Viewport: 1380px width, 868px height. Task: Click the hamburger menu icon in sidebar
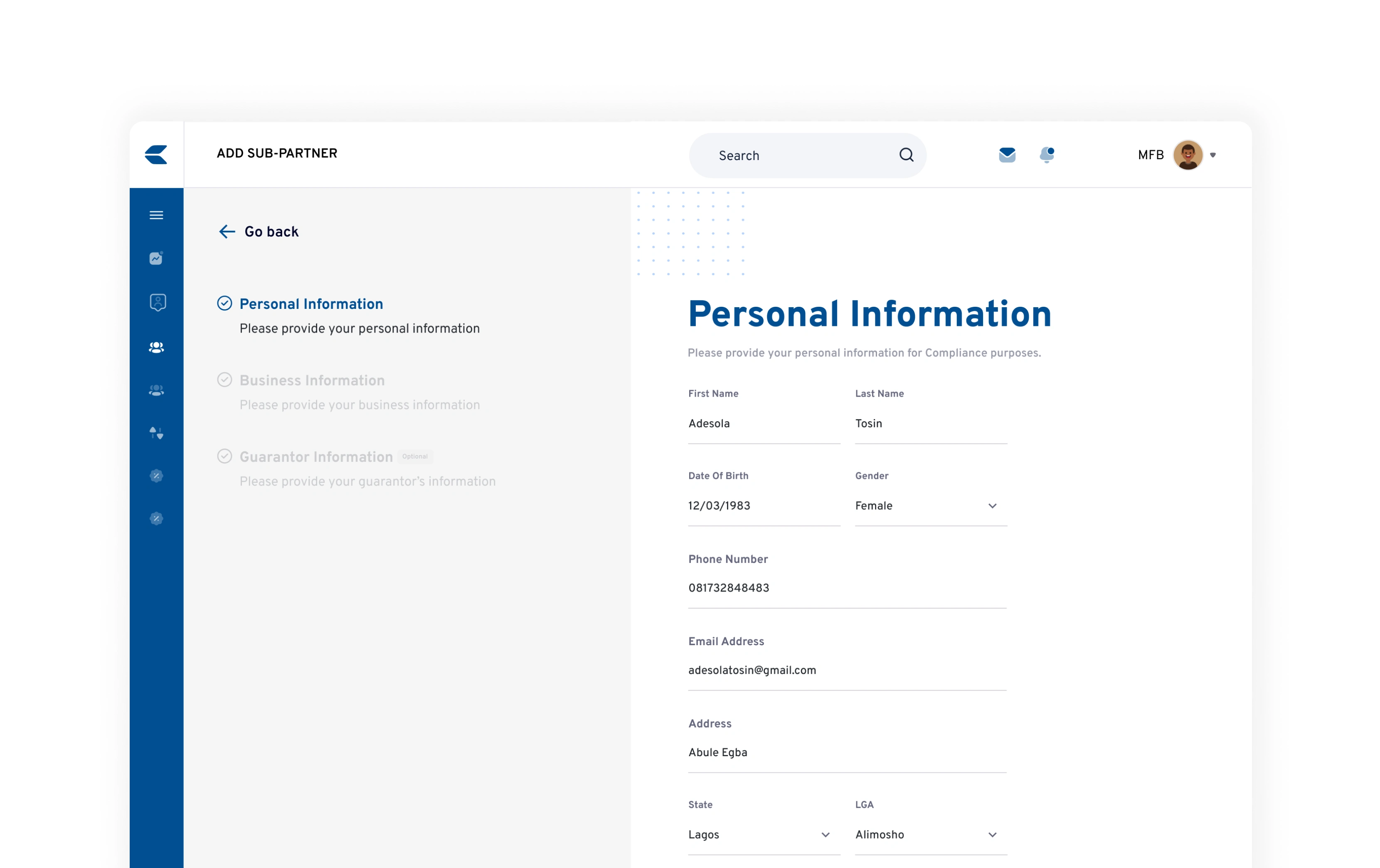156,215
